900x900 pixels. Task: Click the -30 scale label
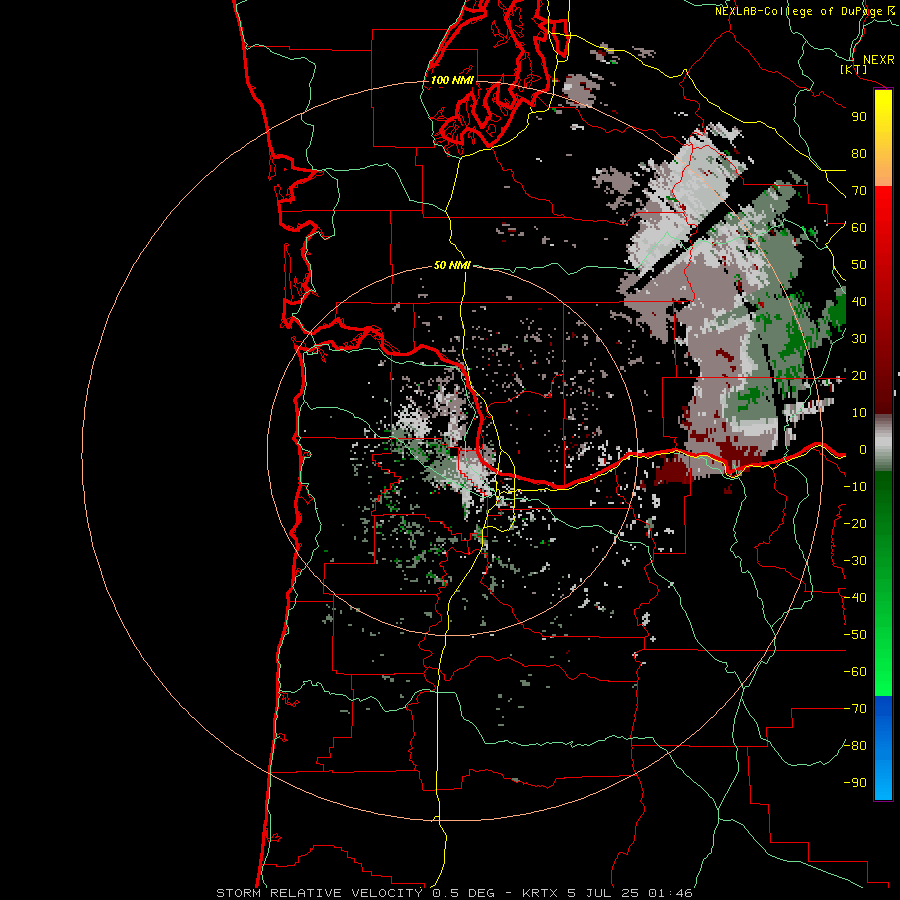point(855,561)
